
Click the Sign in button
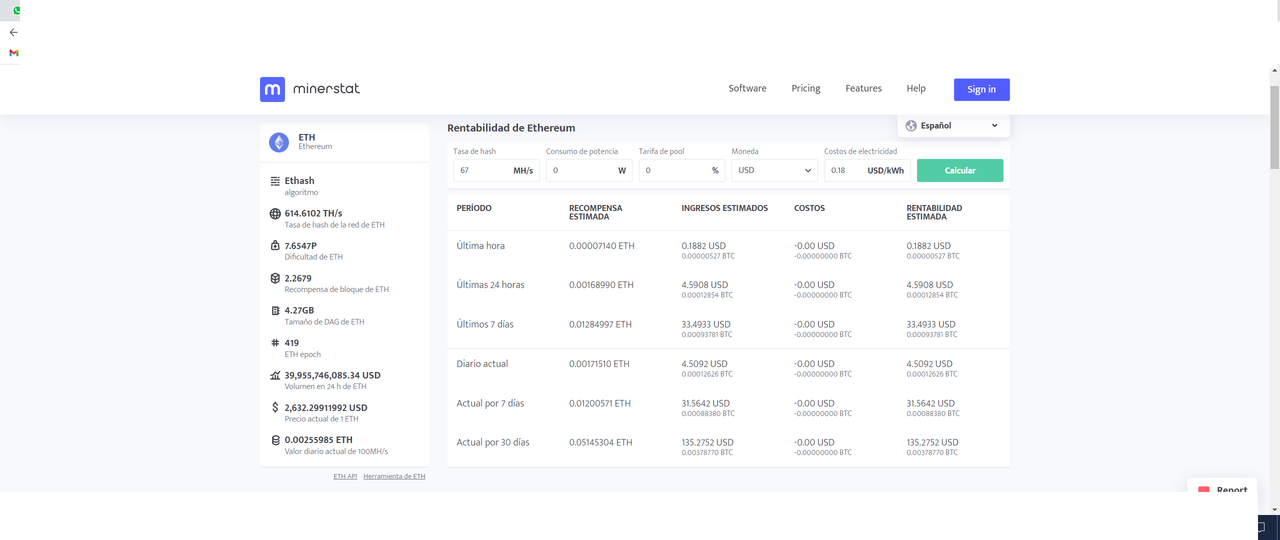pyautogui.click(x=981, y=90)
